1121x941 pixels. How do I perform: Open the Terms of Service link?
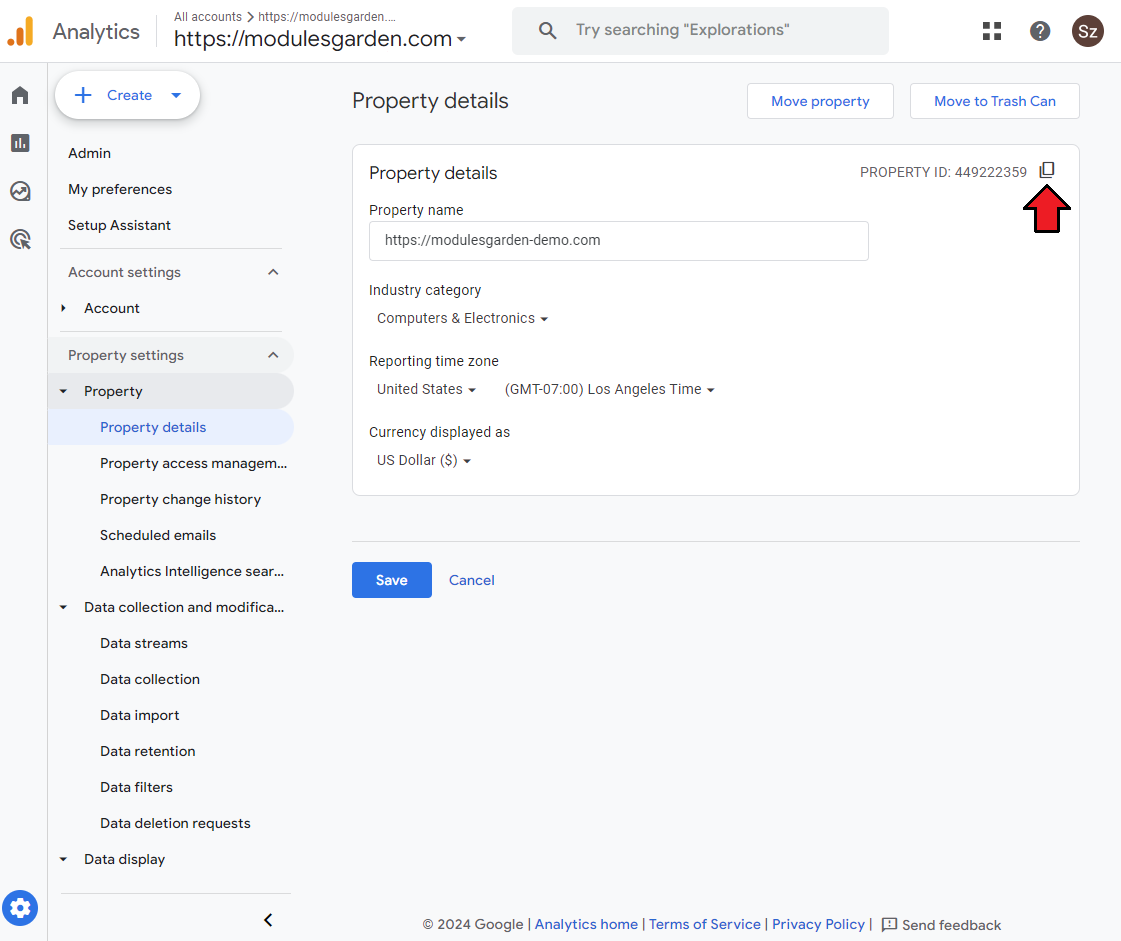[704, 925]
